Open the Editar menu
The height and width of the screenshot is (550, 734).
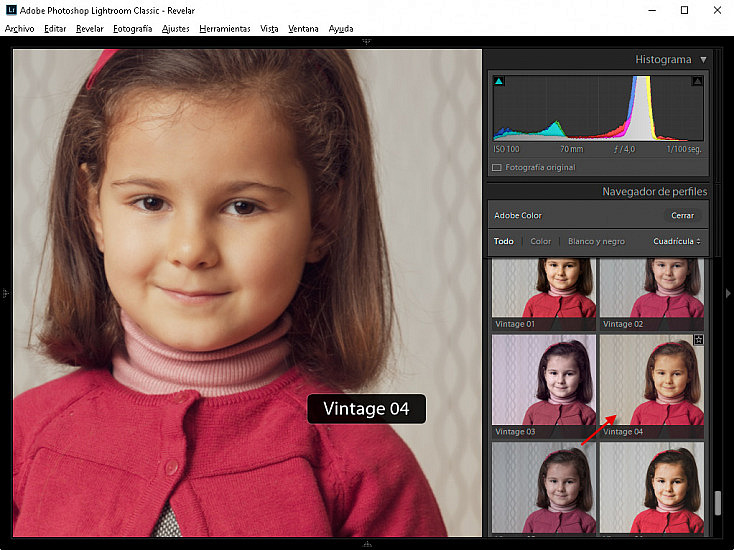click(55, 29)
